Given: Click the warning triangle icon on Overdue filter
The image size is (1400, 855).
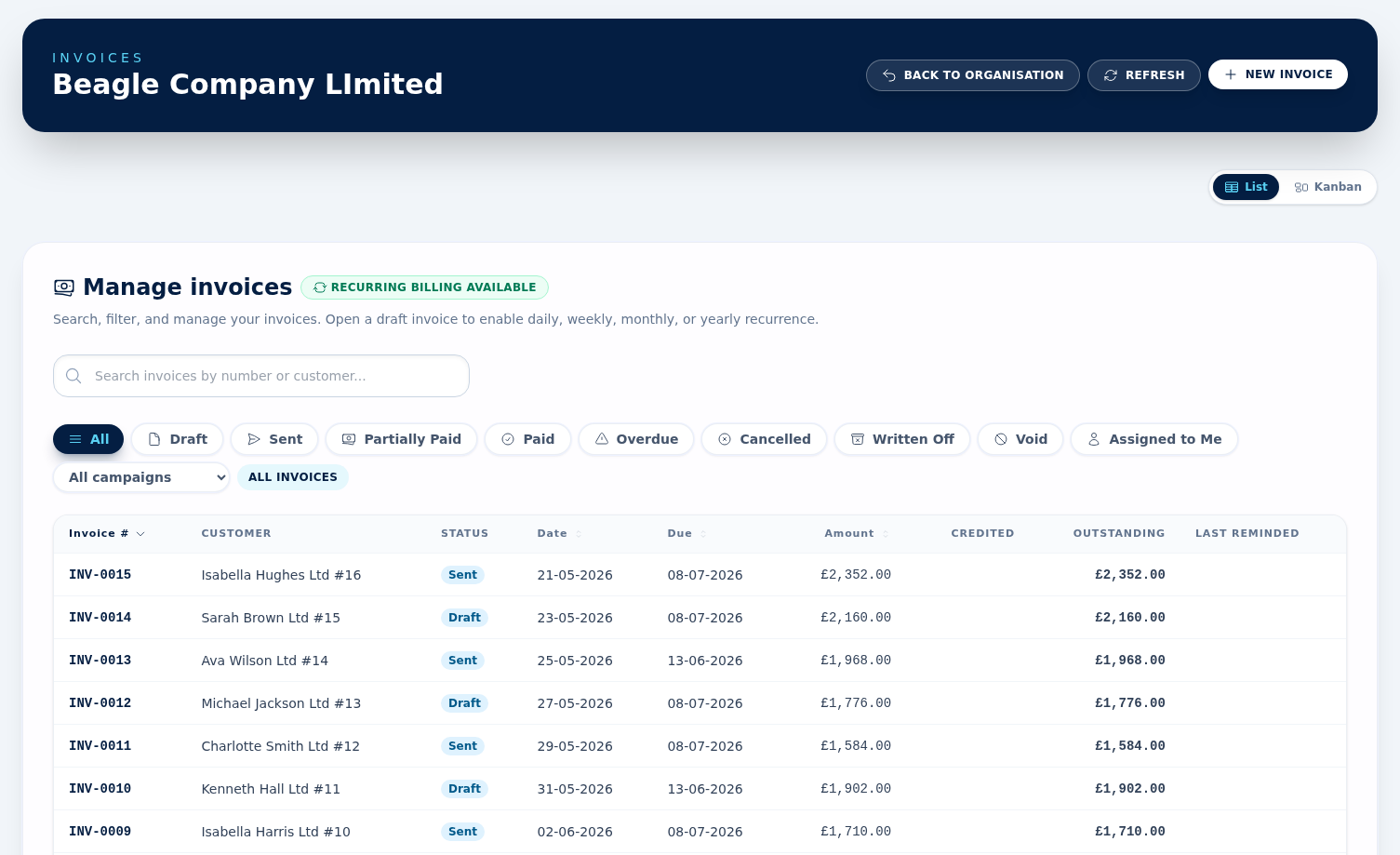Looking at the screenshot, I should pos(602,439).
